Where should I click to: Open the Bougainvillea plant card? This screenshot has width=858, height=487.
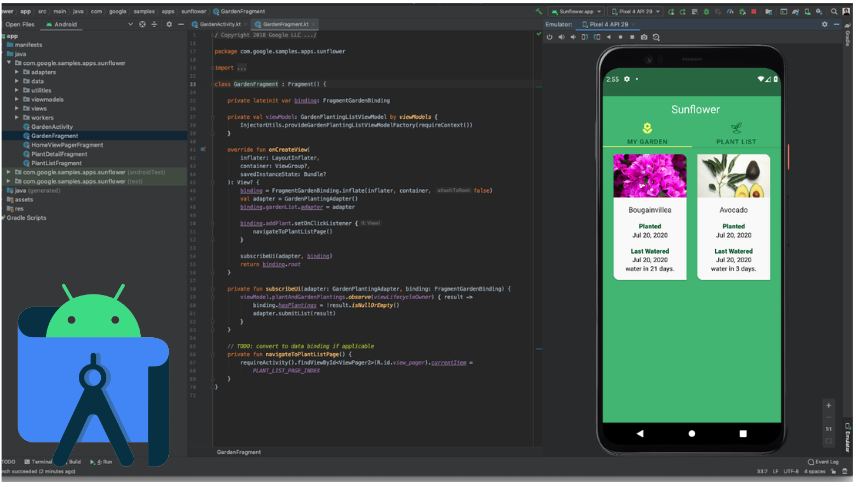coord(650,217)
